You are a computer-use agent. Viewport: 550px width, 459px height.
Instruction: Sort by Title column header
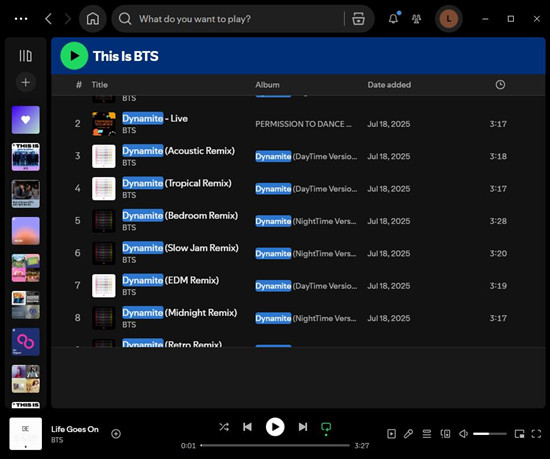click(x=100, y=85)
